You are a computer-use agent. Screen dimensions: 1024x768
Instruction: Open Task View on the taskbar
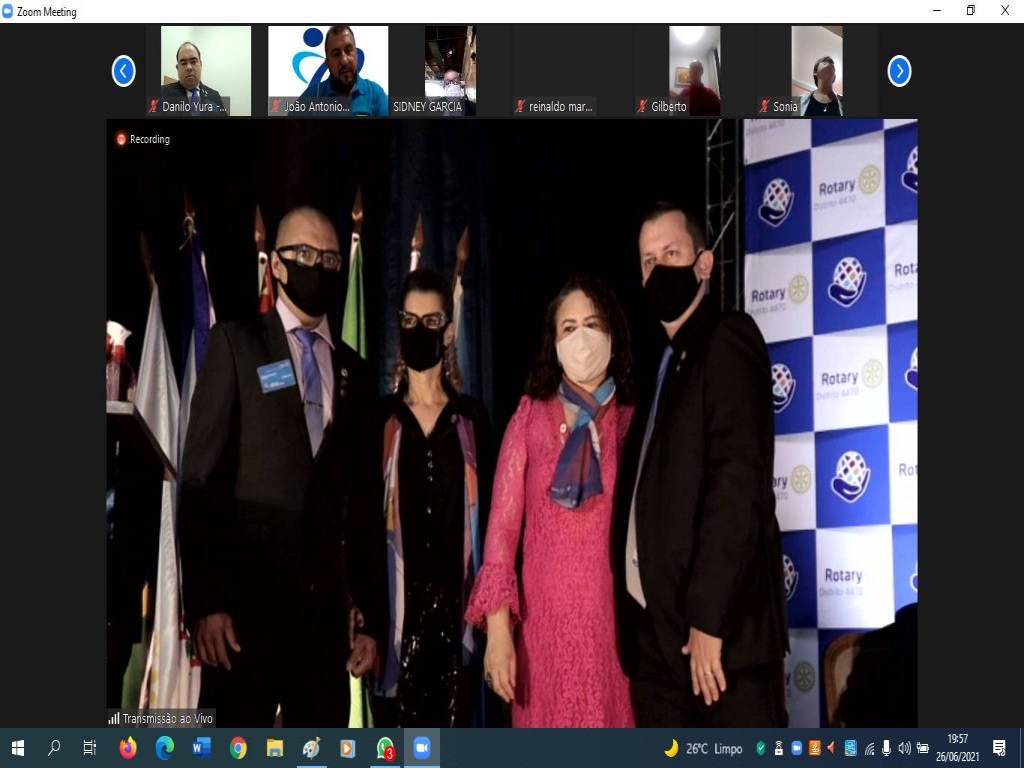pos(90,748)
